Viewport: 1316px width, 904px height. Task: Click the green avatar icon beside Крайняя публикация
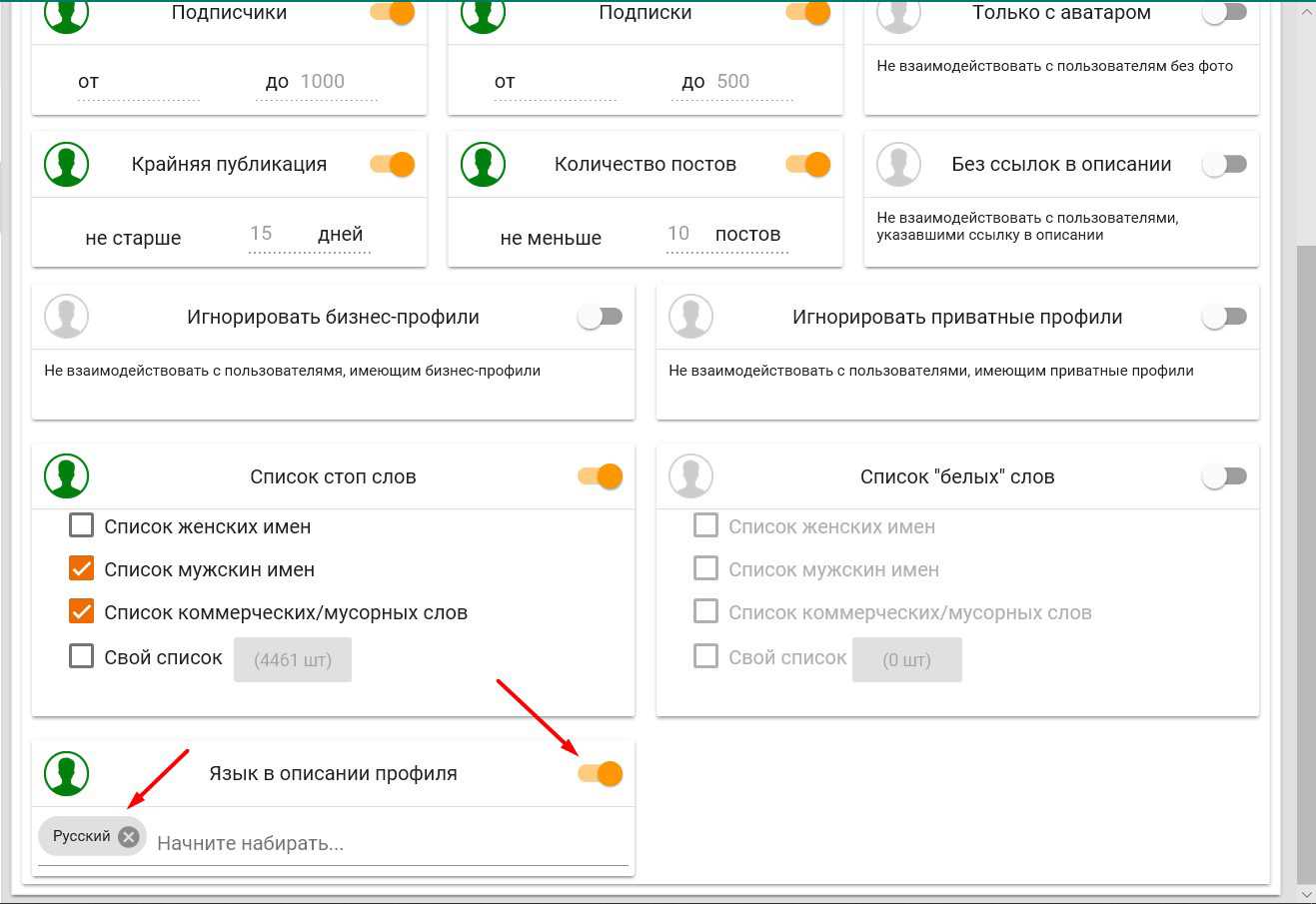pos(67,165)
